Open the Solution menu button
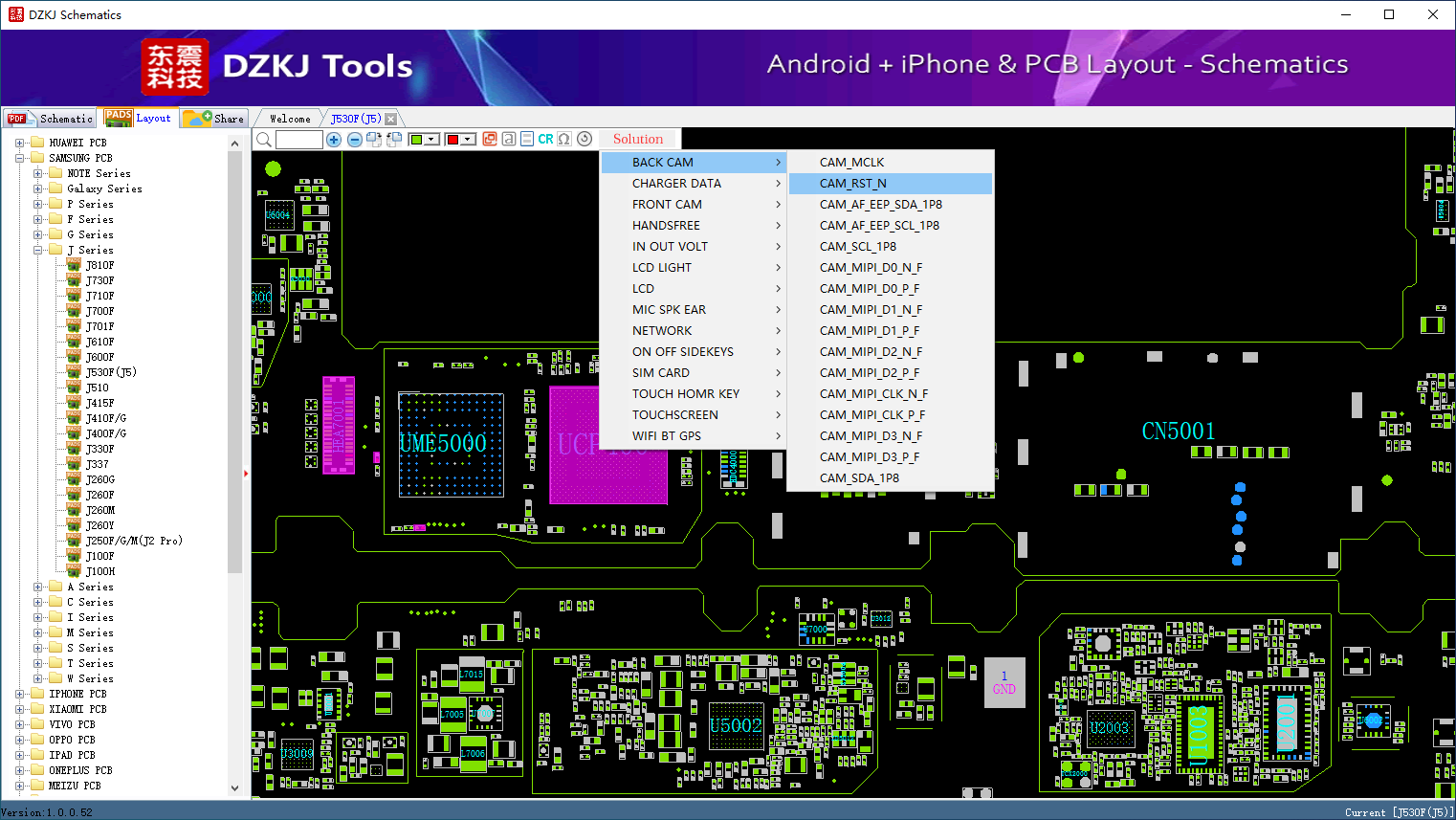 point(638,140)
